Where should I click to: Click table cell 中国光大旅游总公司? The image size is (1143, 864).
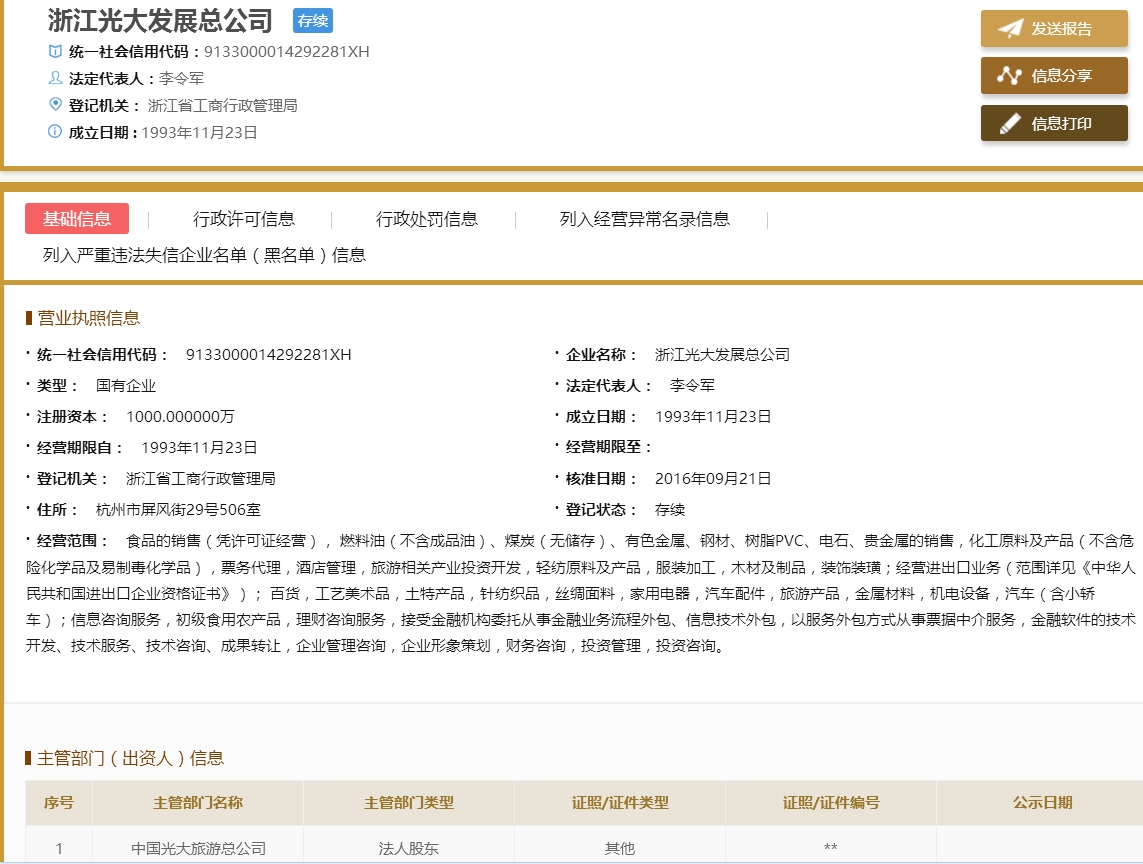pos(198,848)
